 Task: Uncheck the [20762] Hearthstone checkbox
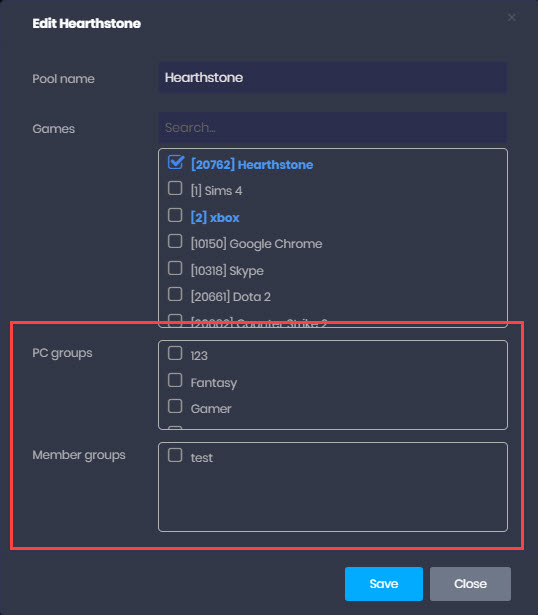[175, 162]
